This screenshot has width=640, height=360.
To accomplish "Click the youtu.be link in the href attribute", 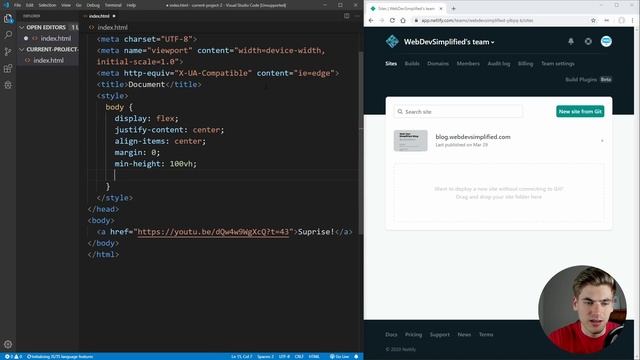I will (x=213, y=232).
